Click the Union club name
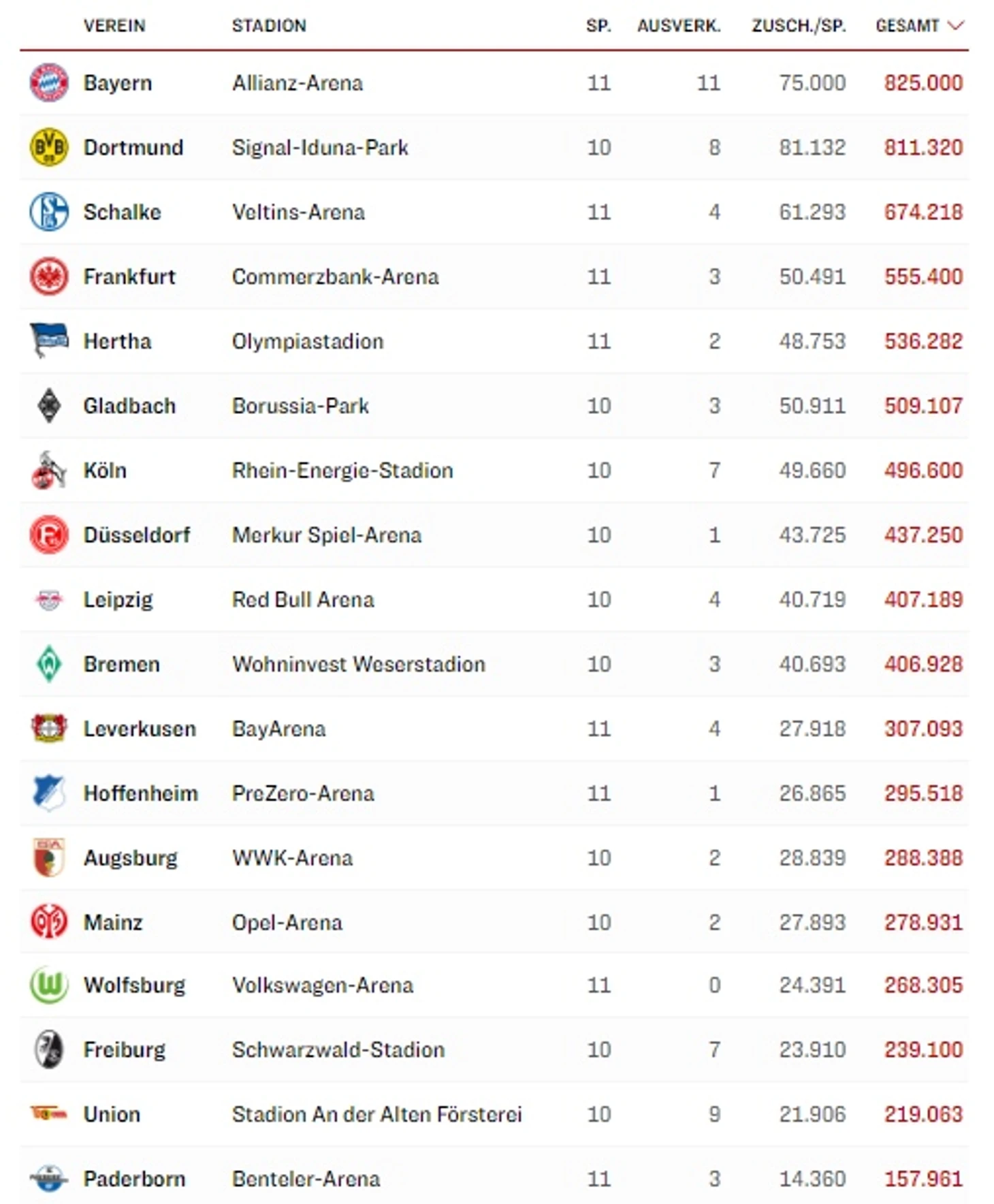This screenshot has height=1204, width=994. pyautogui.click(x=112, y=1114)
